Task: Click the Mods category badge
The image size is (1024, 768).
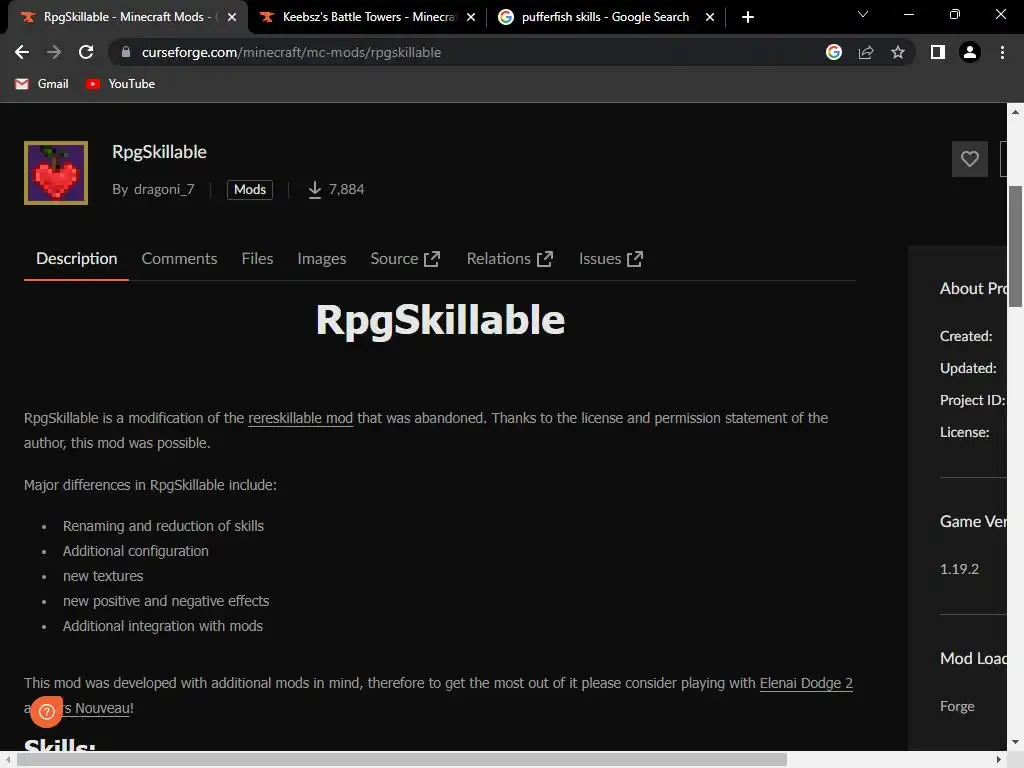Action: tap(249, 189)
